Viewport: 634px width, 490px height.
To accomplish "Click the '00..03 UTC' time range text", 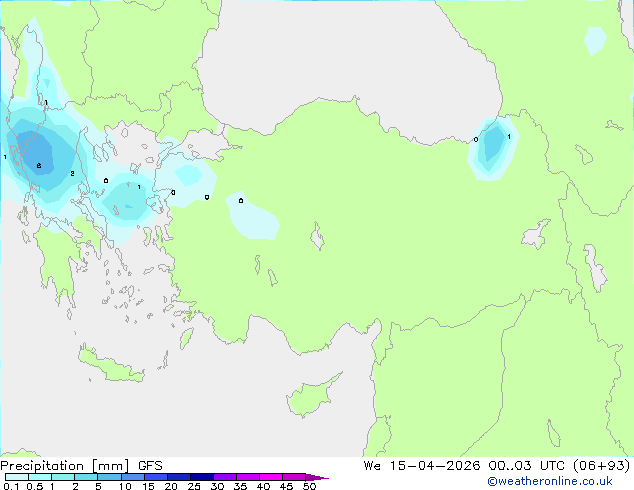I will pyautogui.click(x=526, y=466).
